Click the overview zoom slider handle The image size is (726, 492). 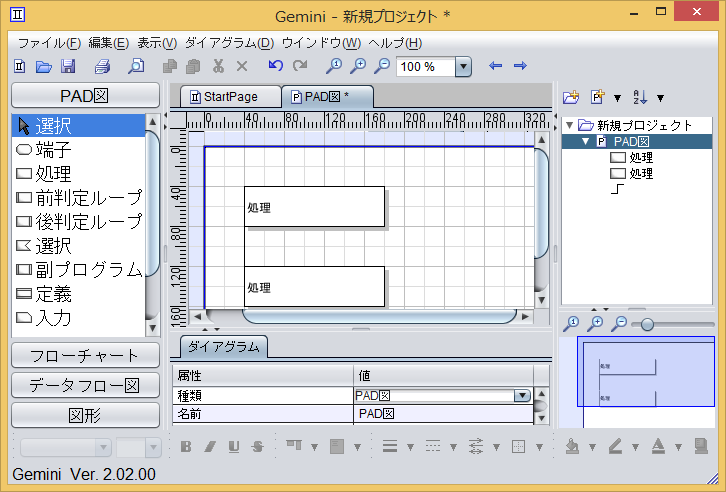click(647, 324)
